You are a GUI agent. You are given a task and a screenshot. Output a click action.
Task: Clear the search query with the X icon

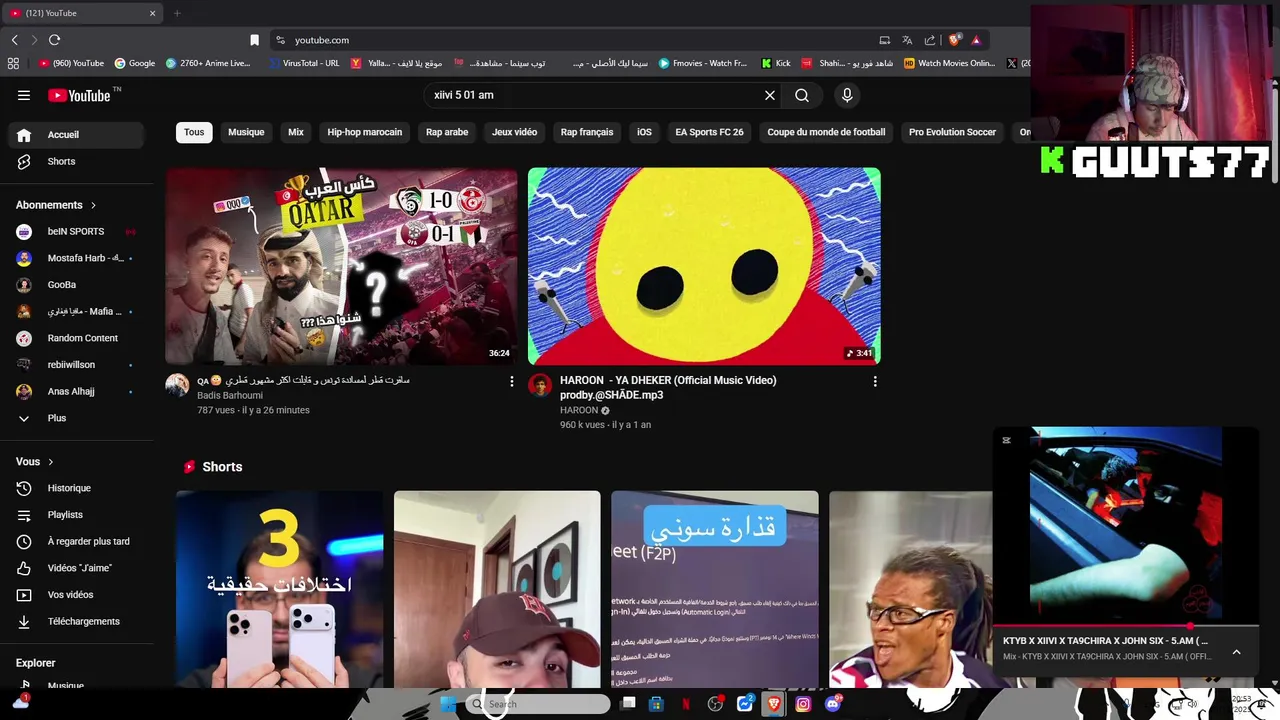point(770,95)
